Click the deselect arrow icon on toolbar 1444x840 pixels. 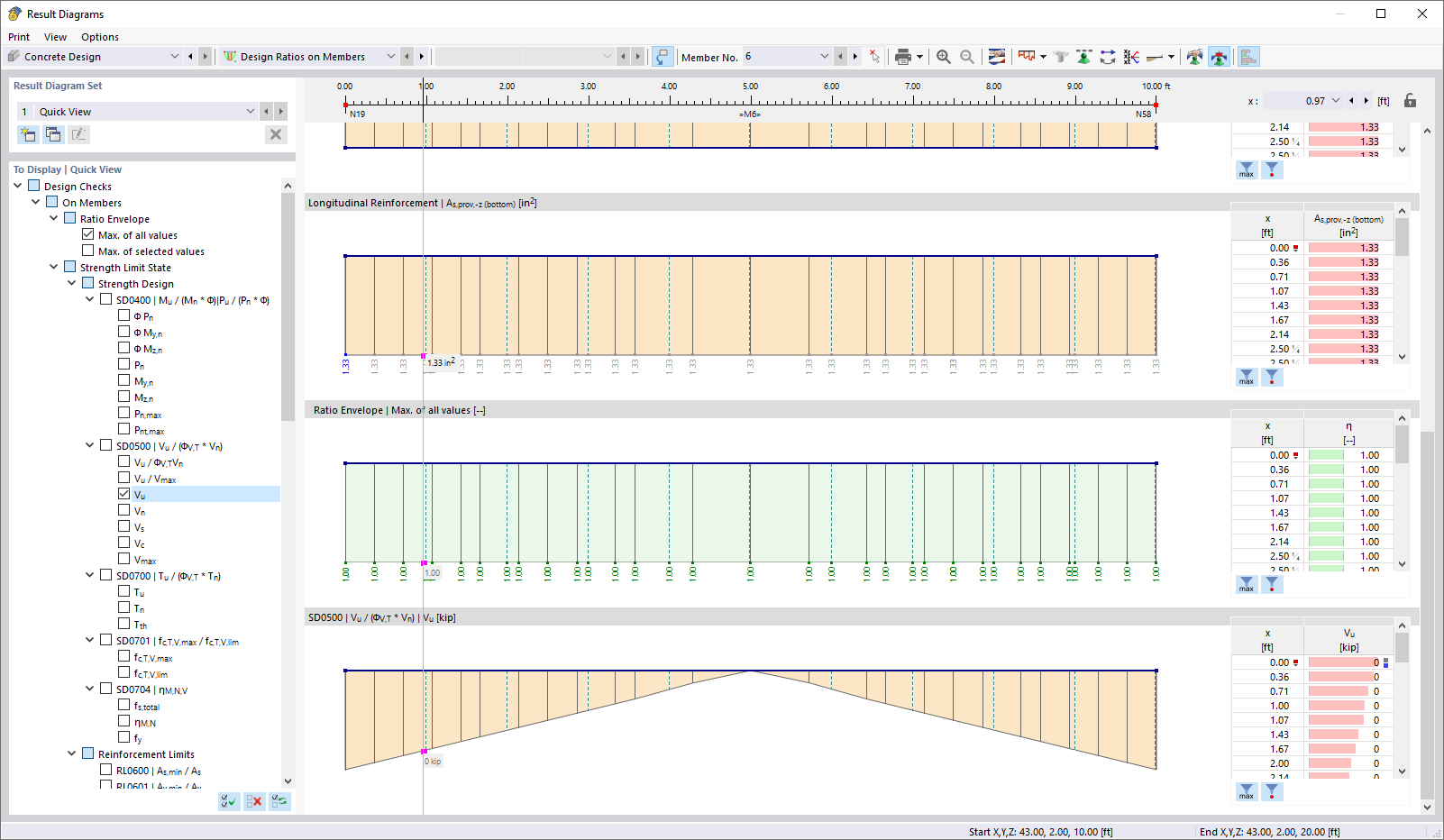pos(873,56)
